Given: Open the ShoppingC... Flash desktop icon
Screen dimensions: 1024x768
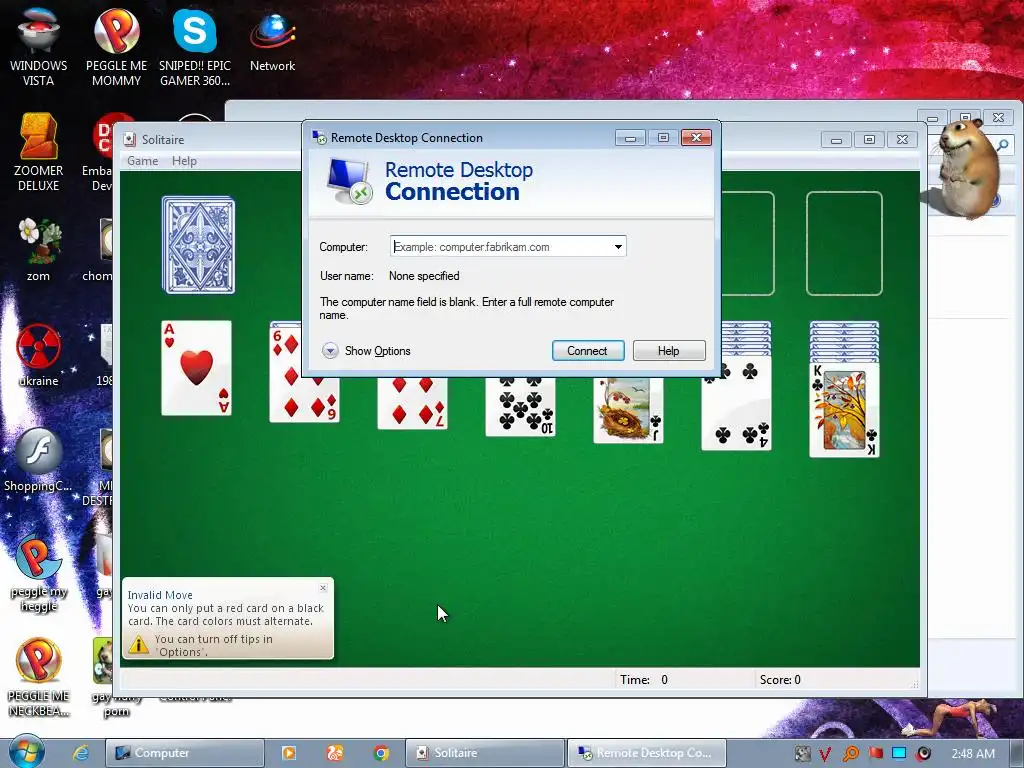Looking at the screenshot, I should coord(38,460).
